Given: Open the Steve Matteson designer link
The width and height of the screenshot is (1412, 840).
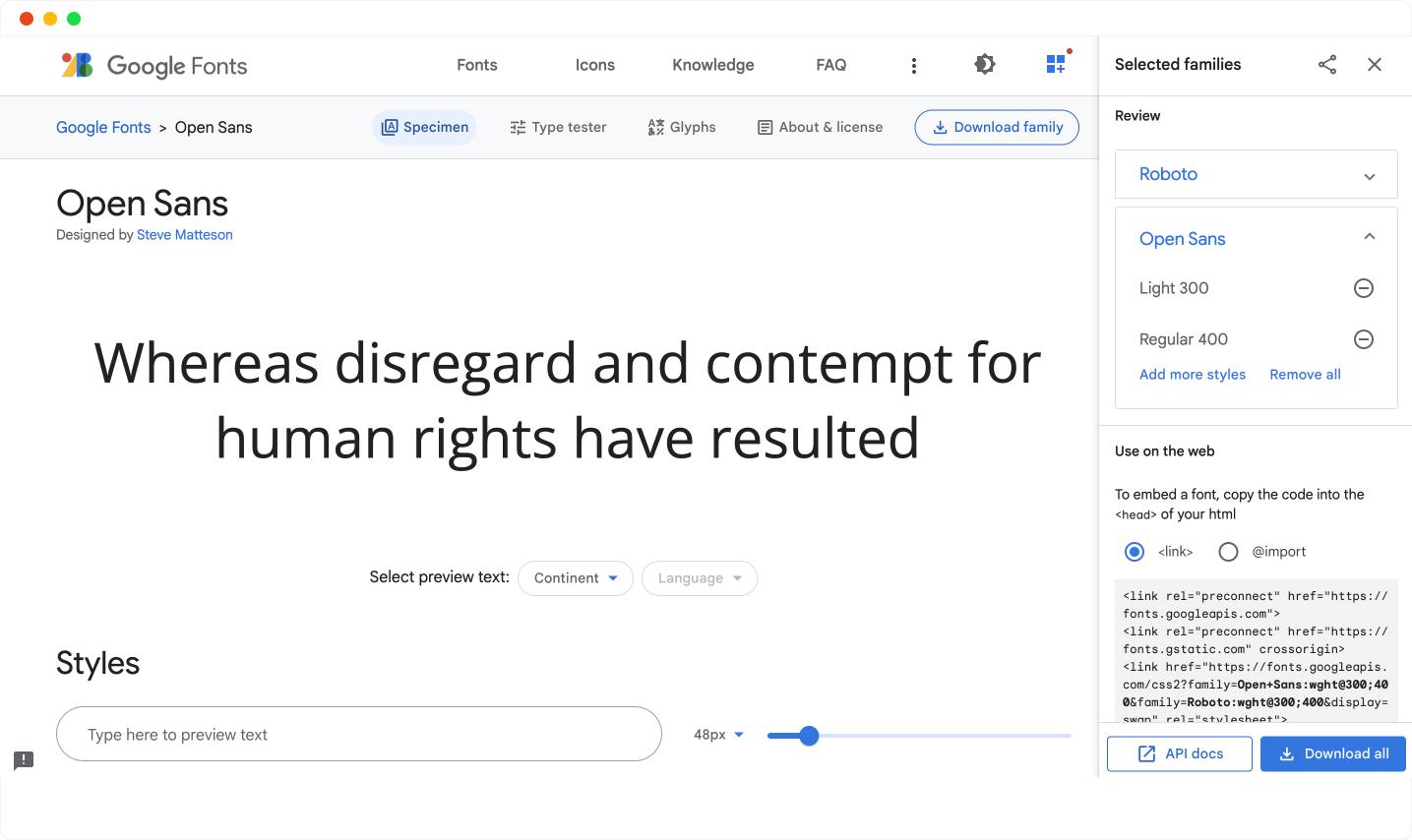Looking at the screenshot, I should tap(185, 235).
